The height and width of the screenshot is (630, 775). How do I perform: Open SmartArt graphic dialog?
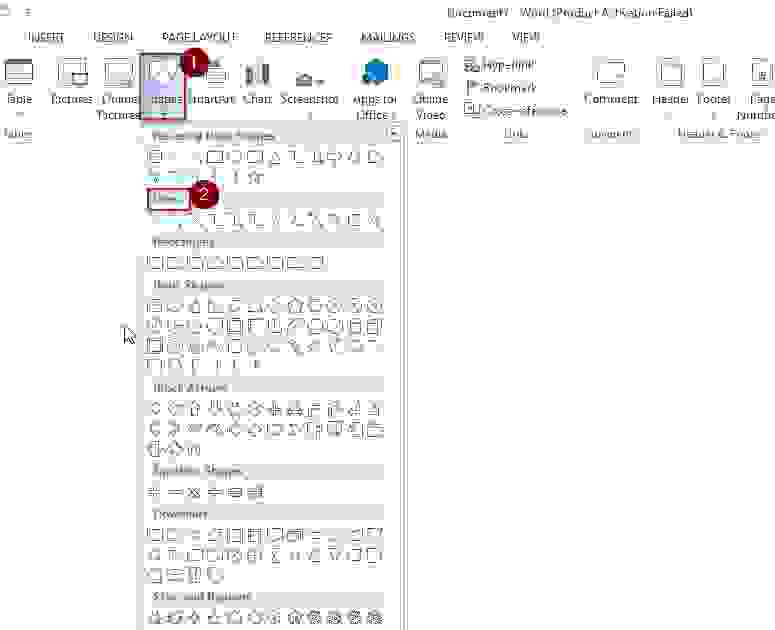tap(212, 84)
